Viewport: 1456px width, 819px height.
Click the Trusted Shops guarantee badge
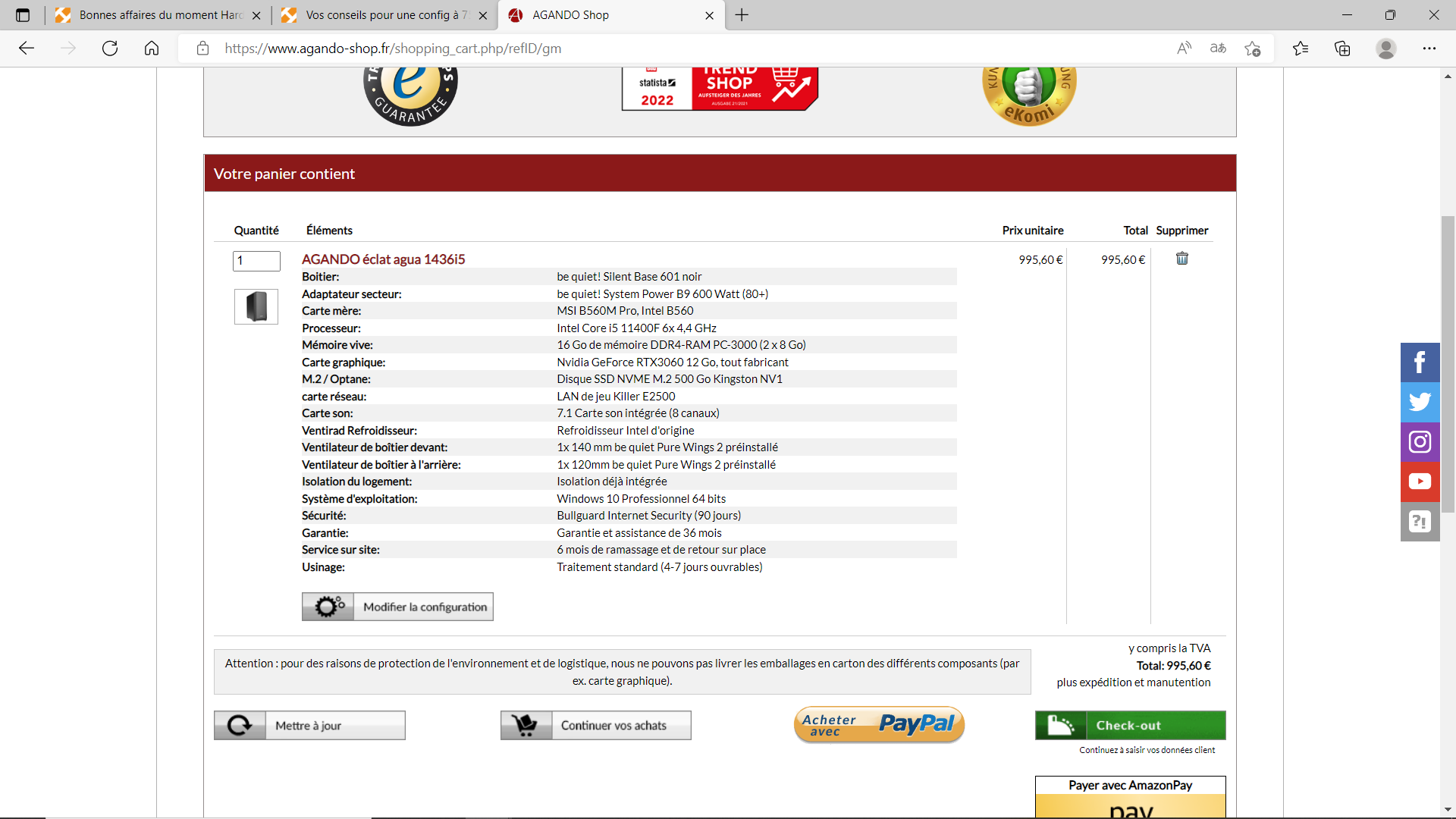coord(410,96)
